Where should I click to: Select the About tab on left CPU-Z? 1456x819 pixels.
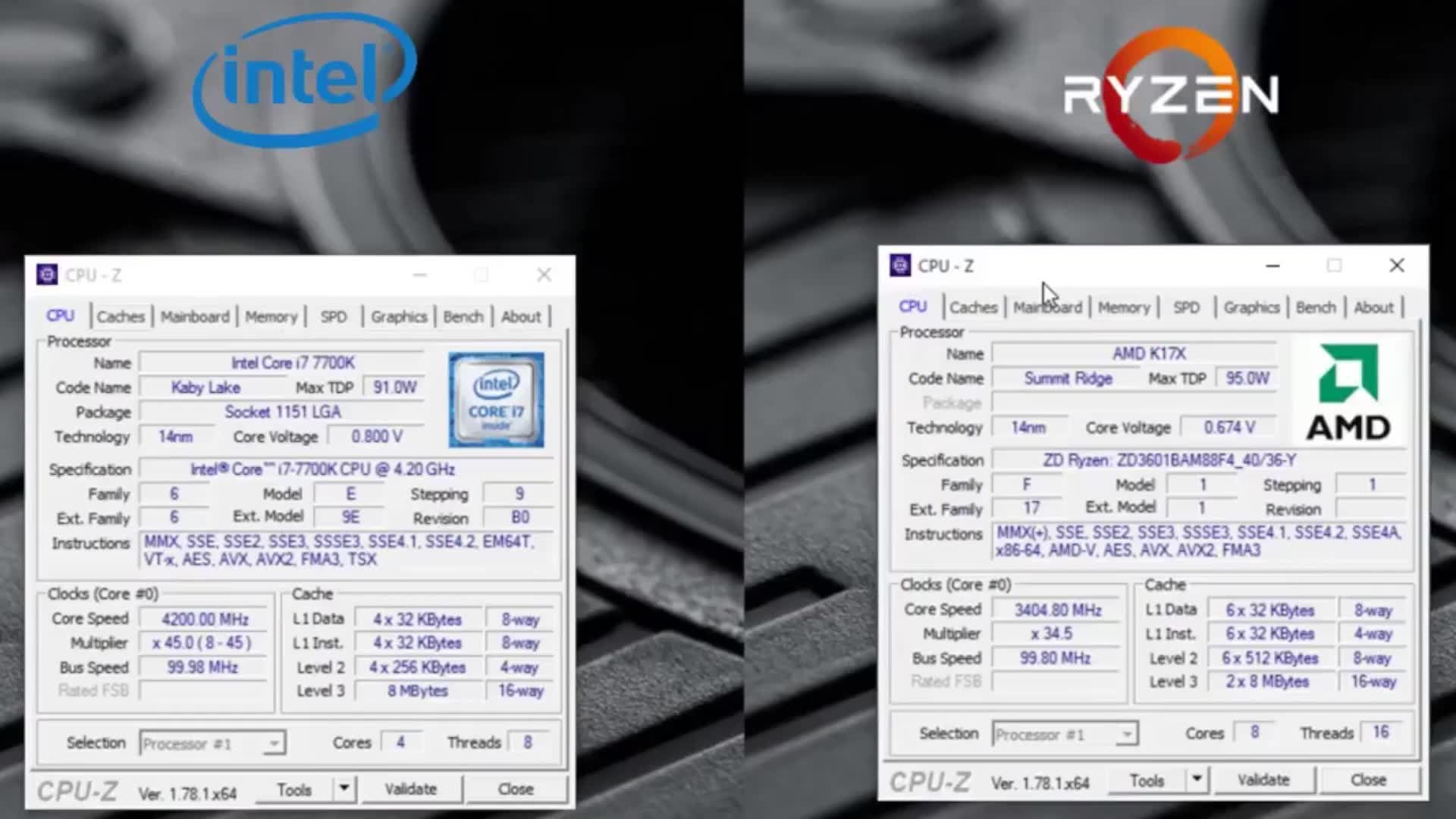(520, 316)
